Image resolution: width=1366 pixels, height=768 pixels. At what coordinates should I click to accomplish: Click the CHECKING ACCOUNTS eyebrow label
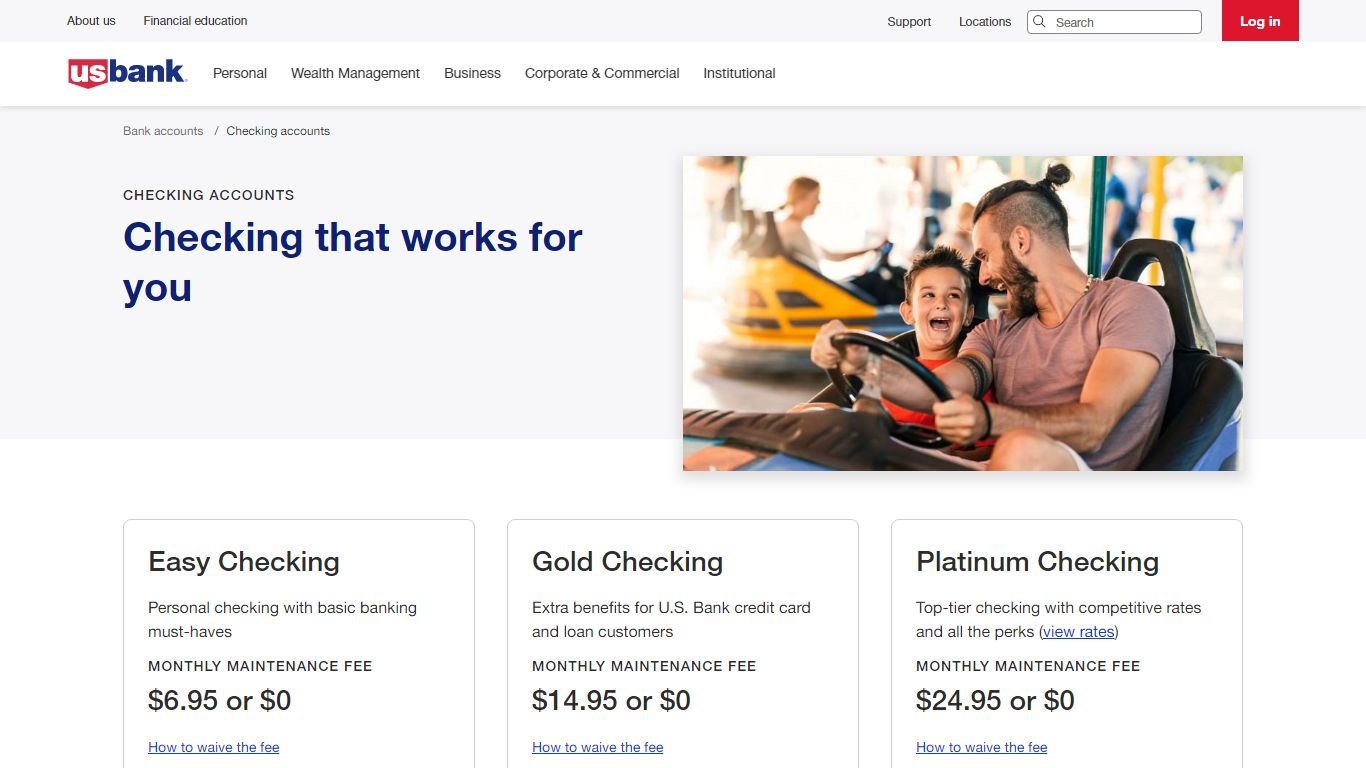[209, 195]
